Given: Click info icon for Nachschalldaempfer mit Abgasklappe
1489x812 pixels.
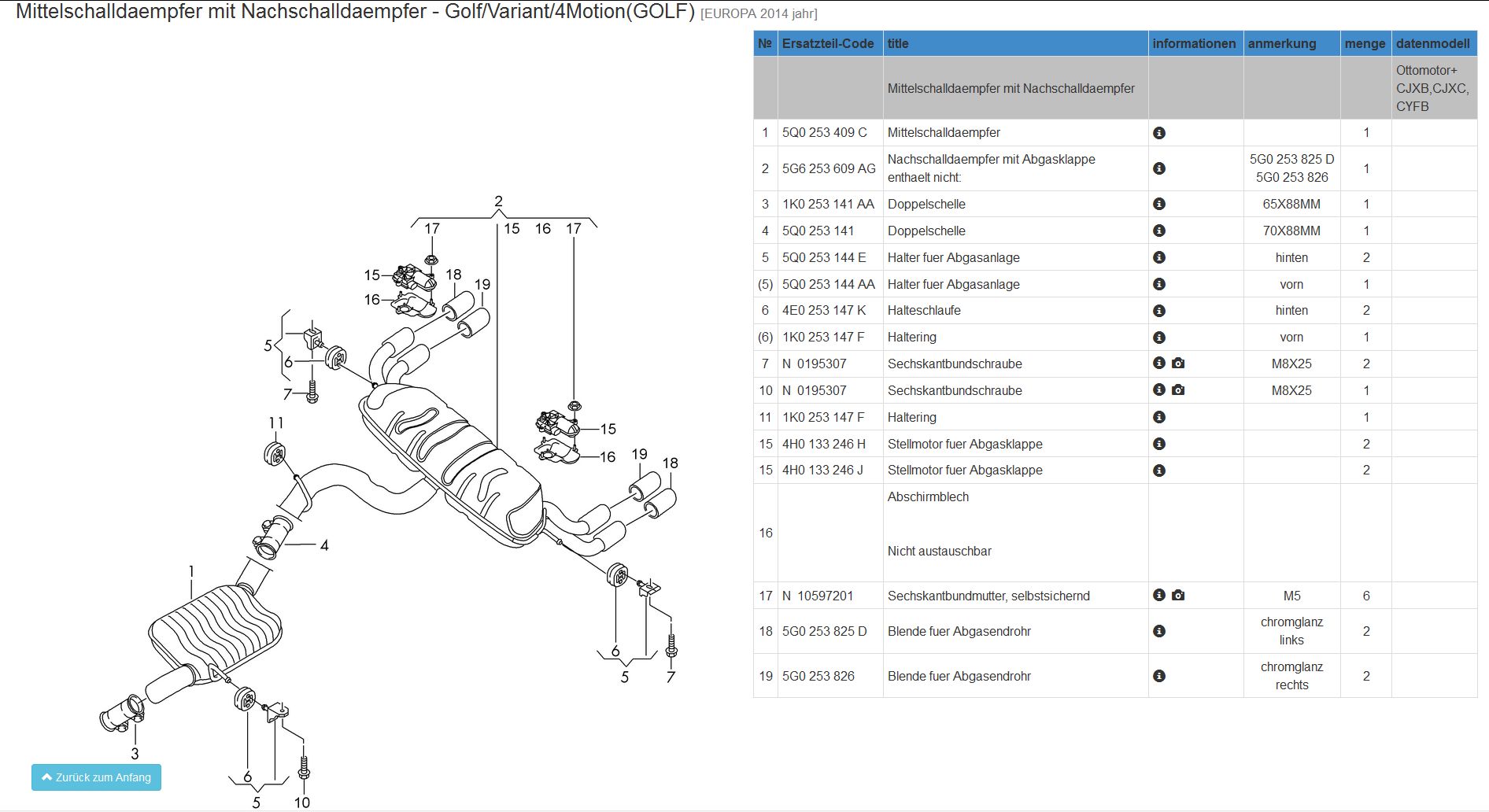Looking at the screenshot, I should tap(1158, 168).
